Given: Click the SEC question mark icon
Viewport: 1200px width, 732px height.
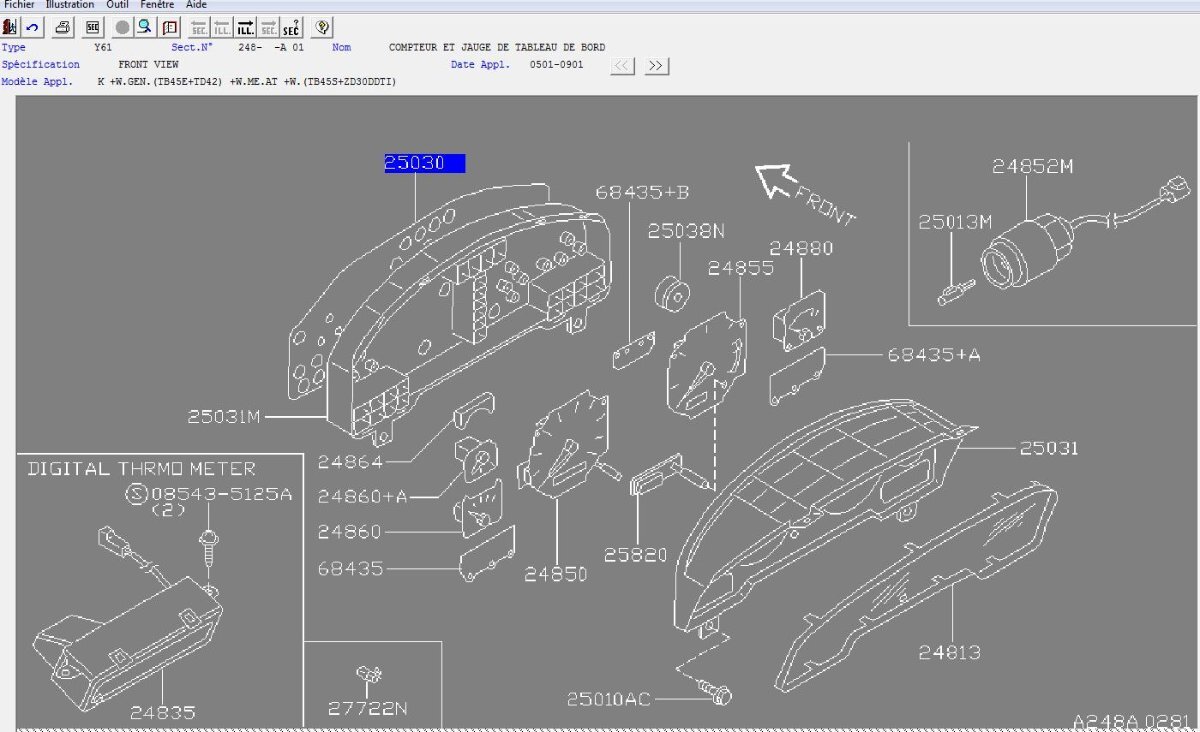Looking at the screenshot, I should [291, 27].
